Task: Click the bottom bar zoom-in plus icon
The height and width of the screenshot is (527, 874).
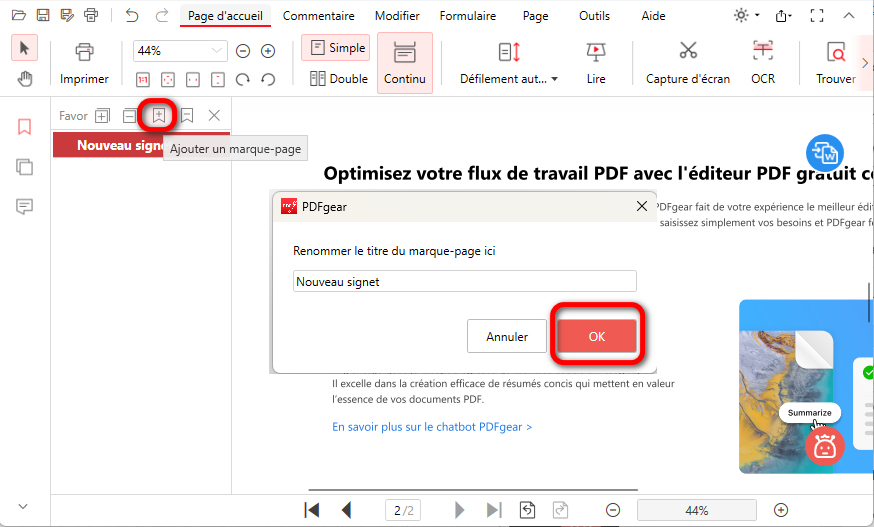Action: pyautogui.click(x=781, y=510)
